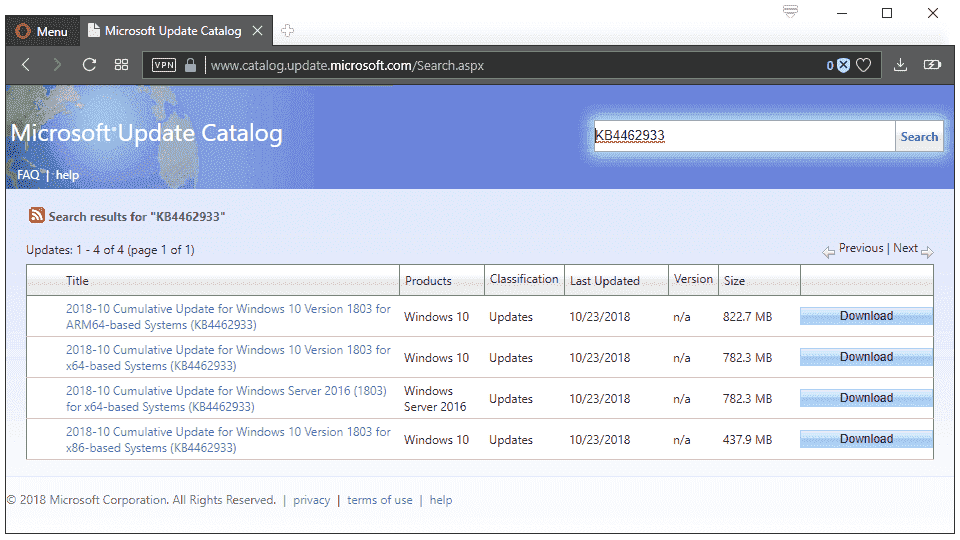
Task: Click the Next right arrow icon
Action: [x=927, y=252]
